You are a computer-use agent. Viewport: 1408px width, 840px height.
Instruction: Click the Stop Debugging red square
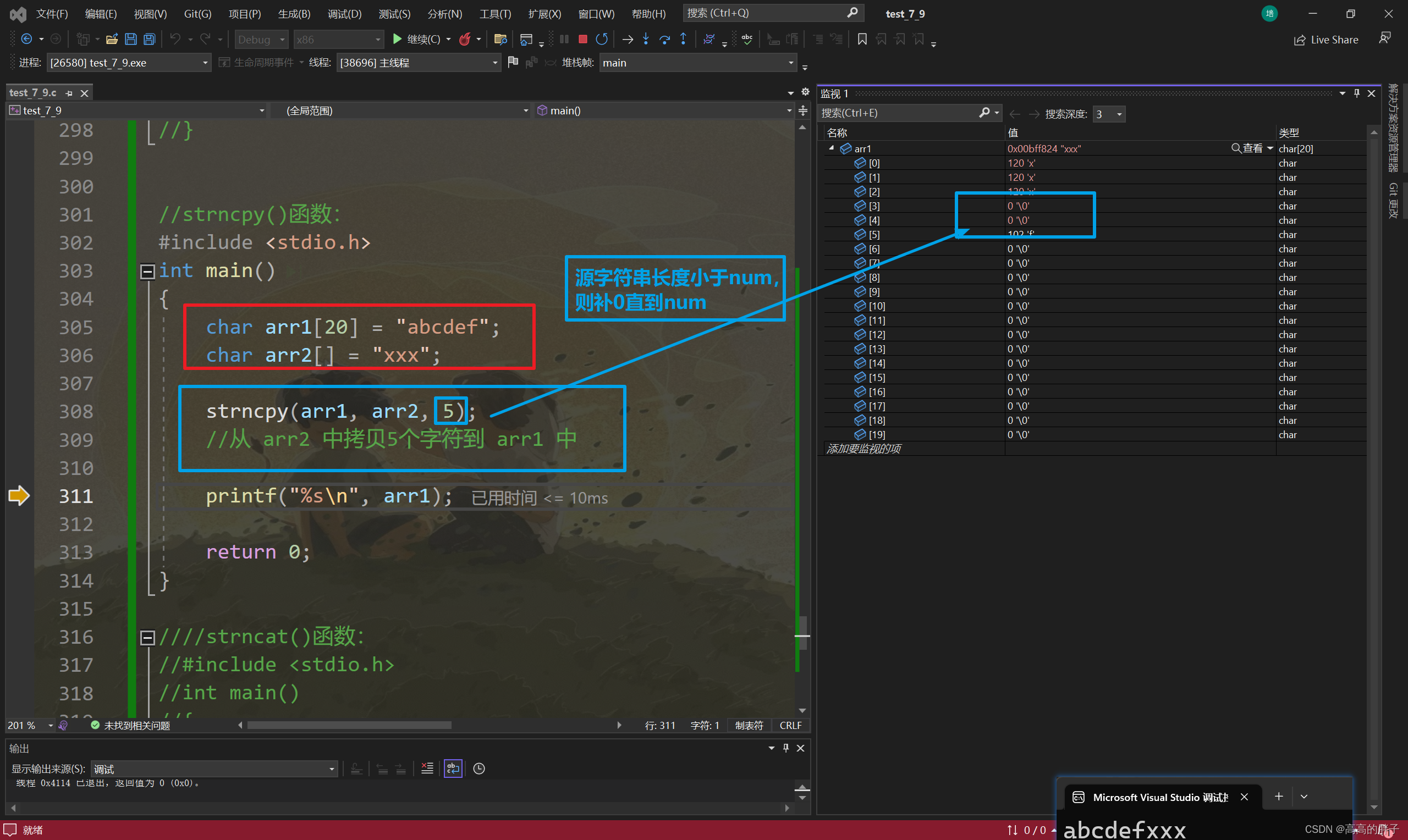point(582,39)
